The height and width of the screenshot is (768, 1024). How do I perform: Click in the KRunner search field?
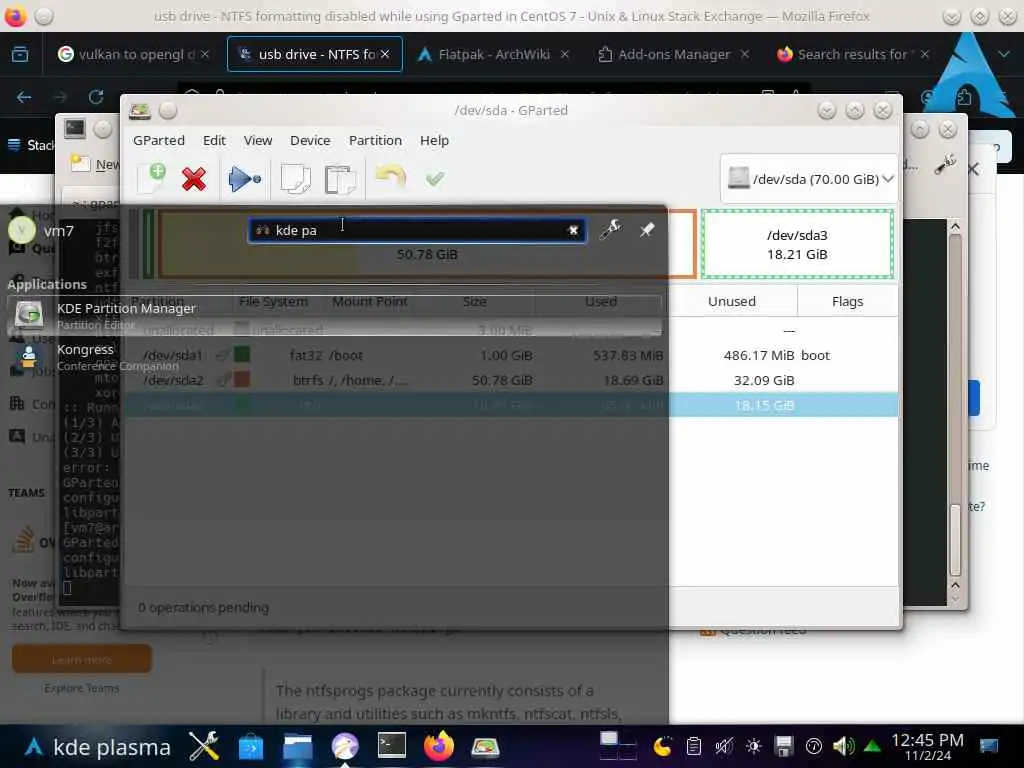pyautogui.click(x=418, y=230)
